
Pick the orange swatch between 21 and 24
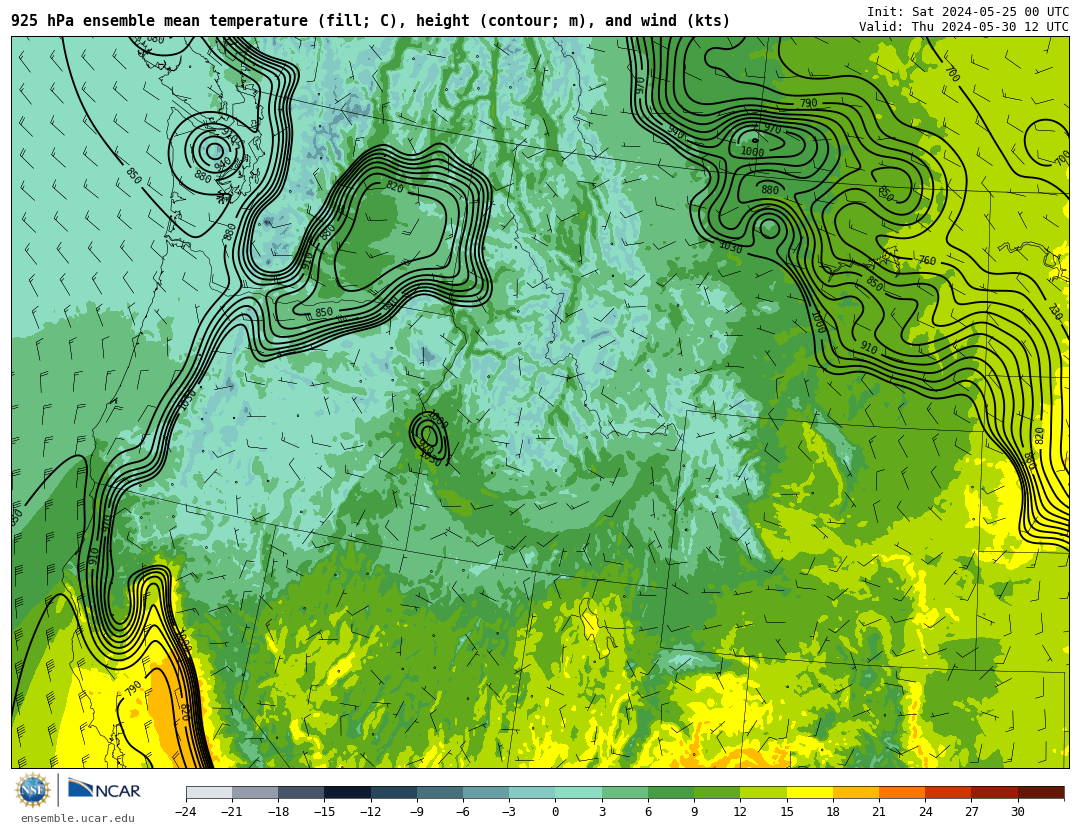902,792
